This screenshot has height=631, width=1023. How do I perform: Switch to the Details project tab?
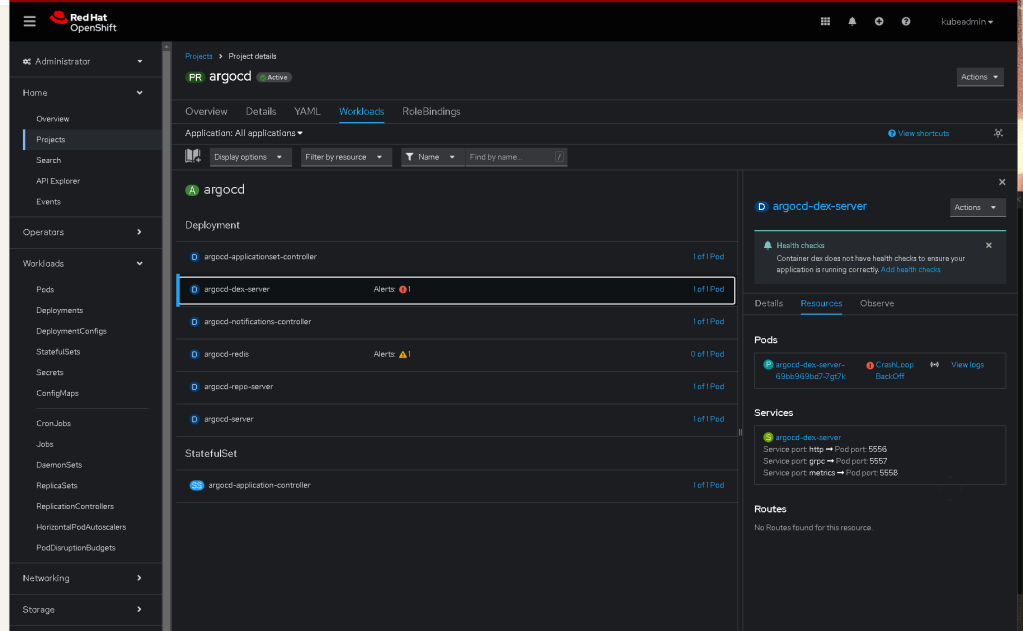point(261,112)
